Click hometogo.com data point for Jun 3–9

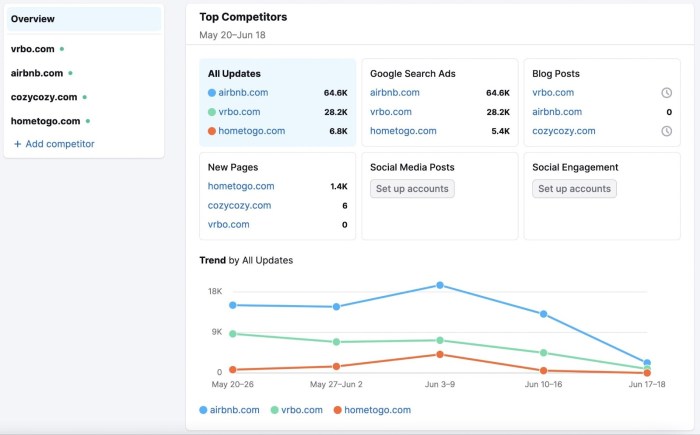pos(440,354)
